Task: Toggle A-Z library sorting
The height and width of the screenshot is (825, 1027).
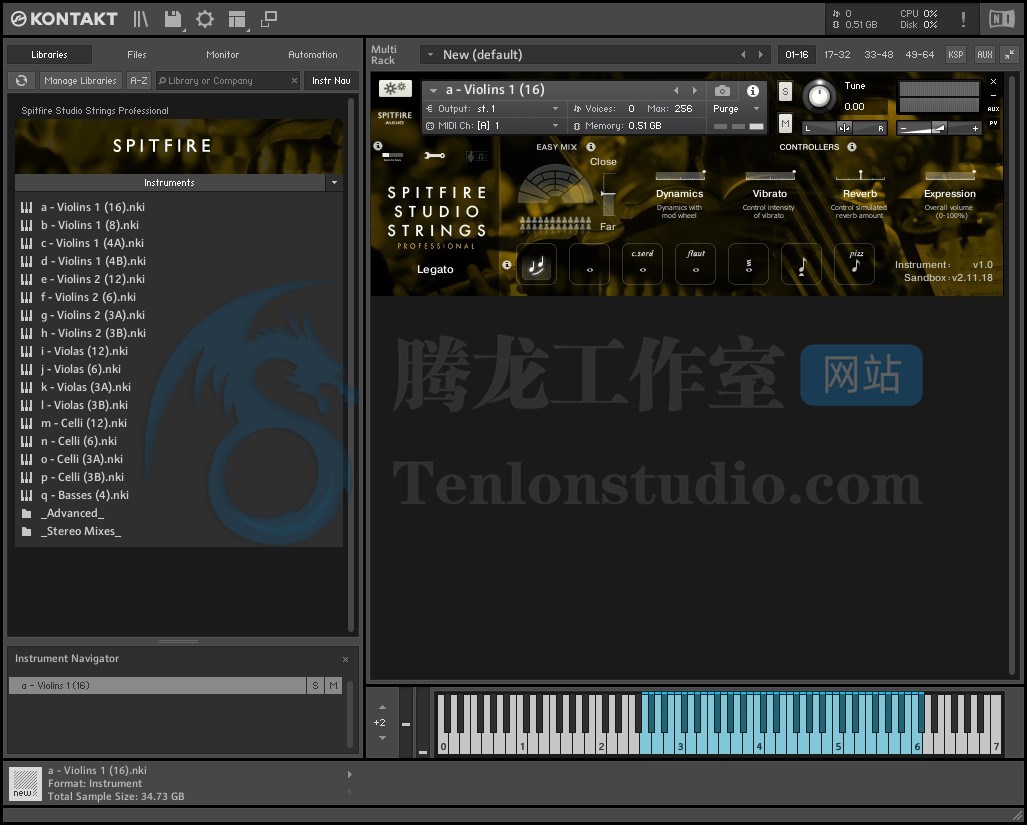Action: [139, 81]
